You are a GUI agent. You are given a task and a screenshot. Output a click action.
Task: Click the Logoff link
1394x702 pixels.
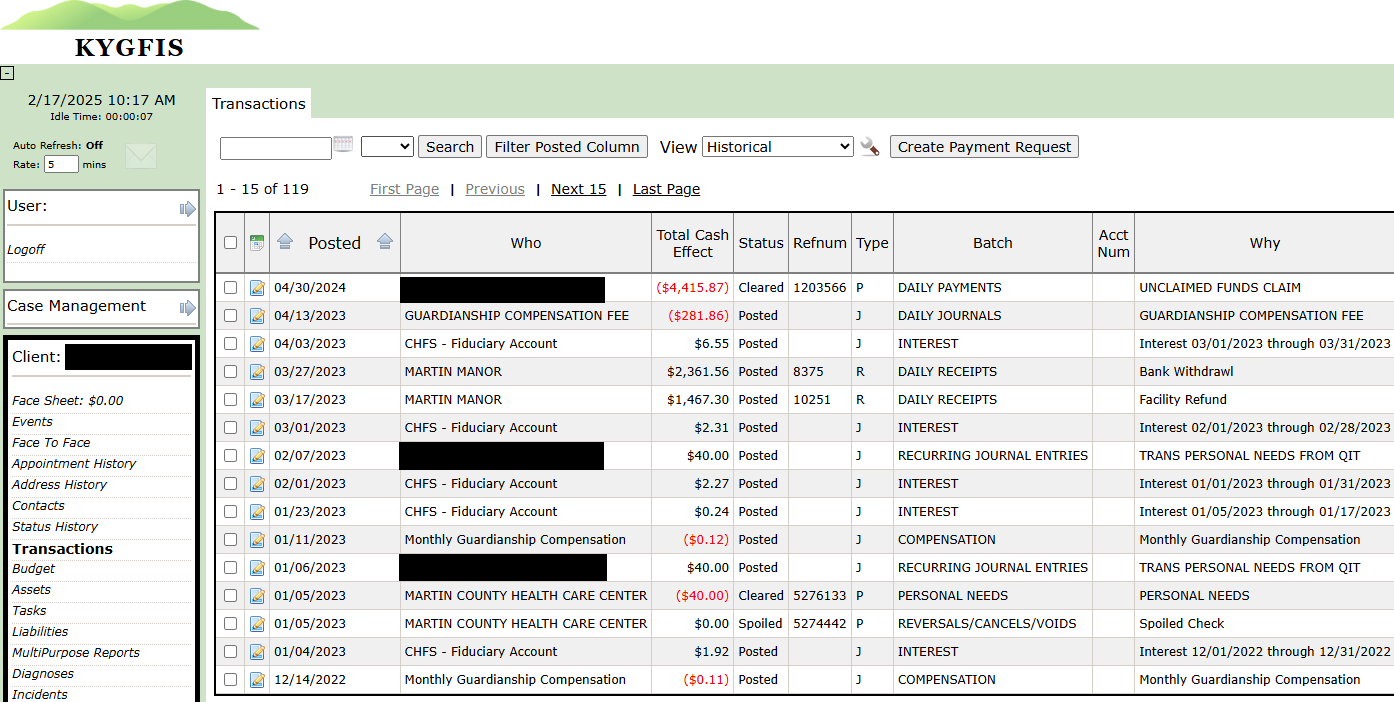[26, 250]
